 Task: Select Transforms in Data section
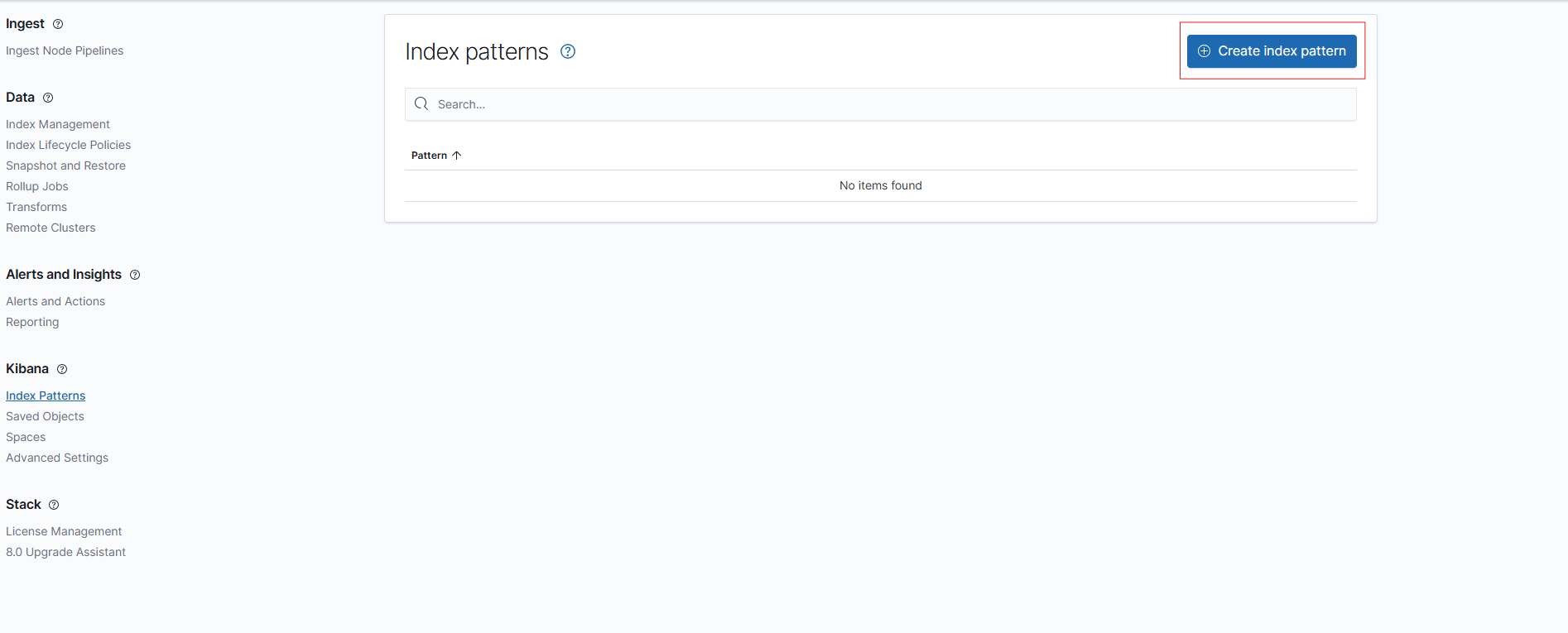tap(36, 207)
